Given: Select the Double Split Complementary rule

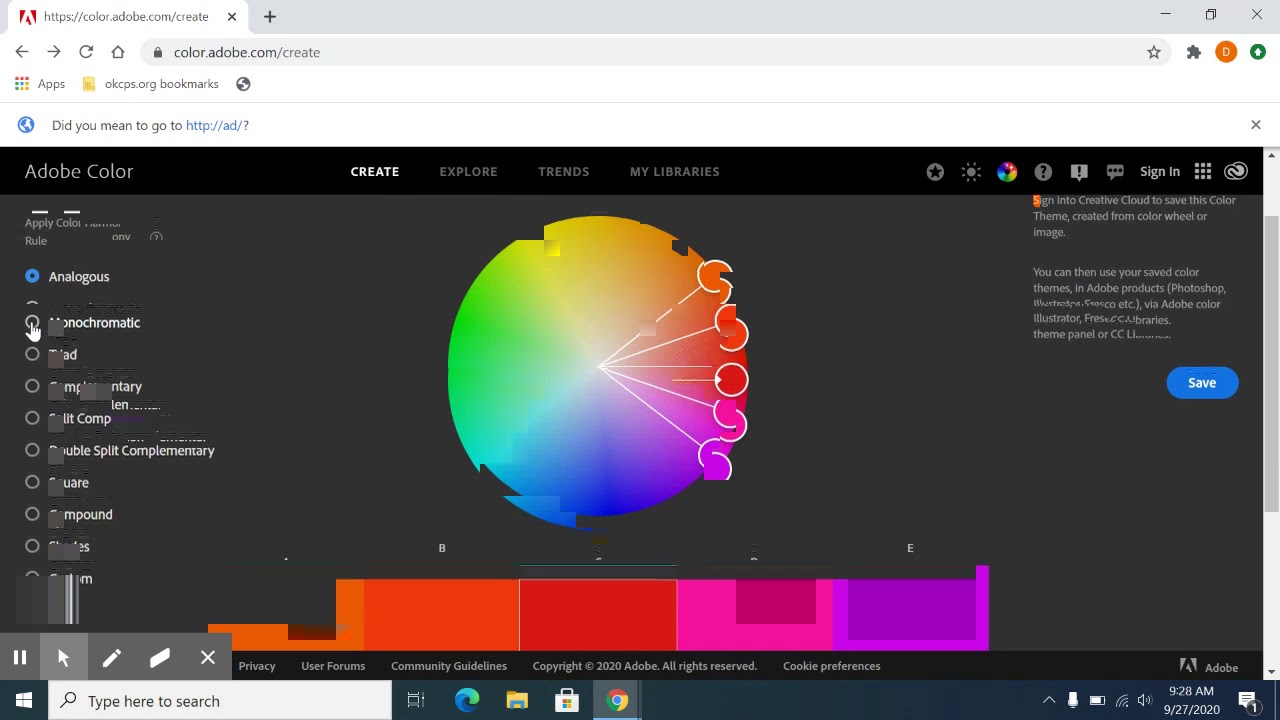Looking at the screenshot, I should tap(32, 450).
